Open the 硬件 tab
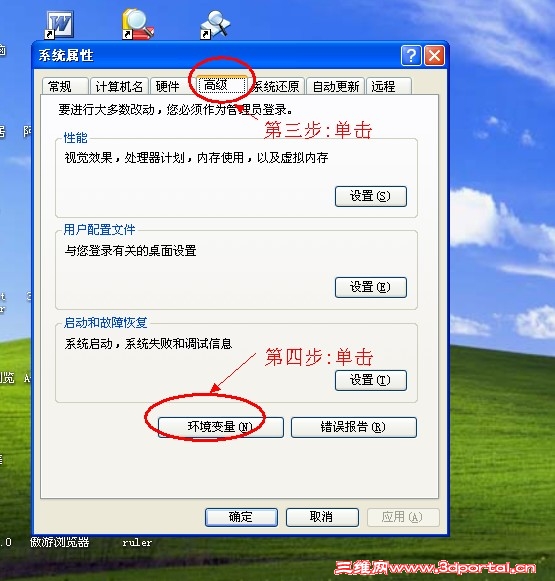 tap(168, 86)
